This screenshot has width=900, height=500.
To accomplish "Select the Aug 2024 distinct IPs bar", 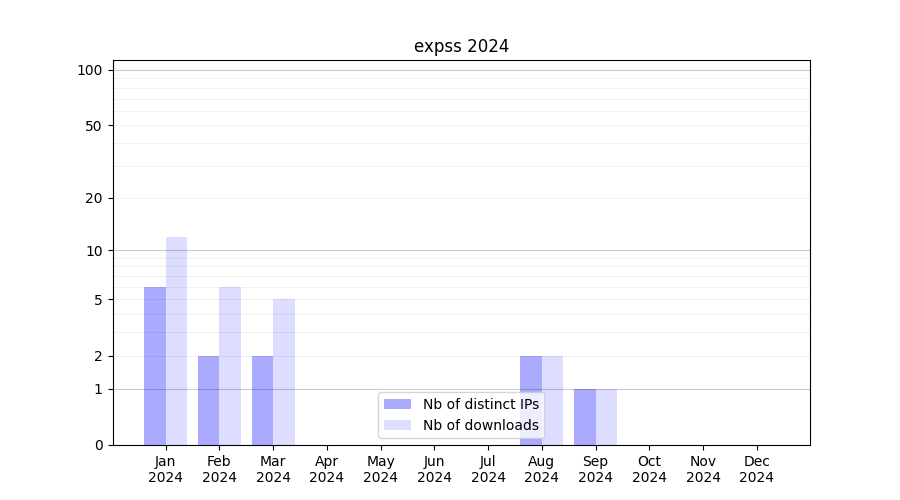I will pyautogui.click(x=530, y=400).
